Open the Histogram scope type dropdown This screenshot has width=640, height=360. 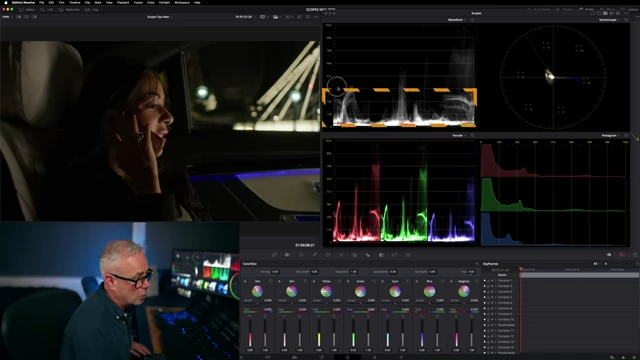tap(610, 136)
